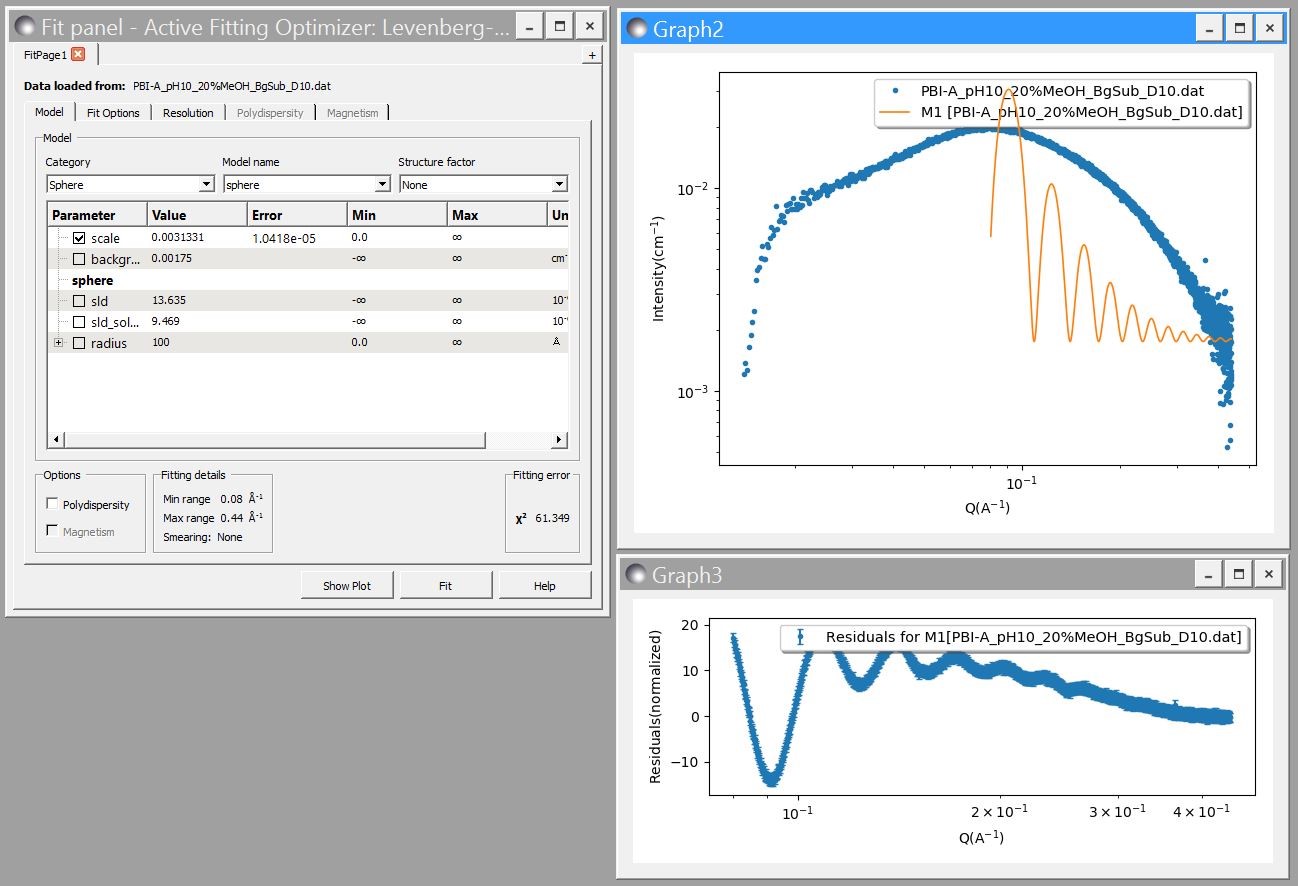Enable the Polydispersity option checkbox
The width and height of the screenshot is (1298, 886).
53,504
